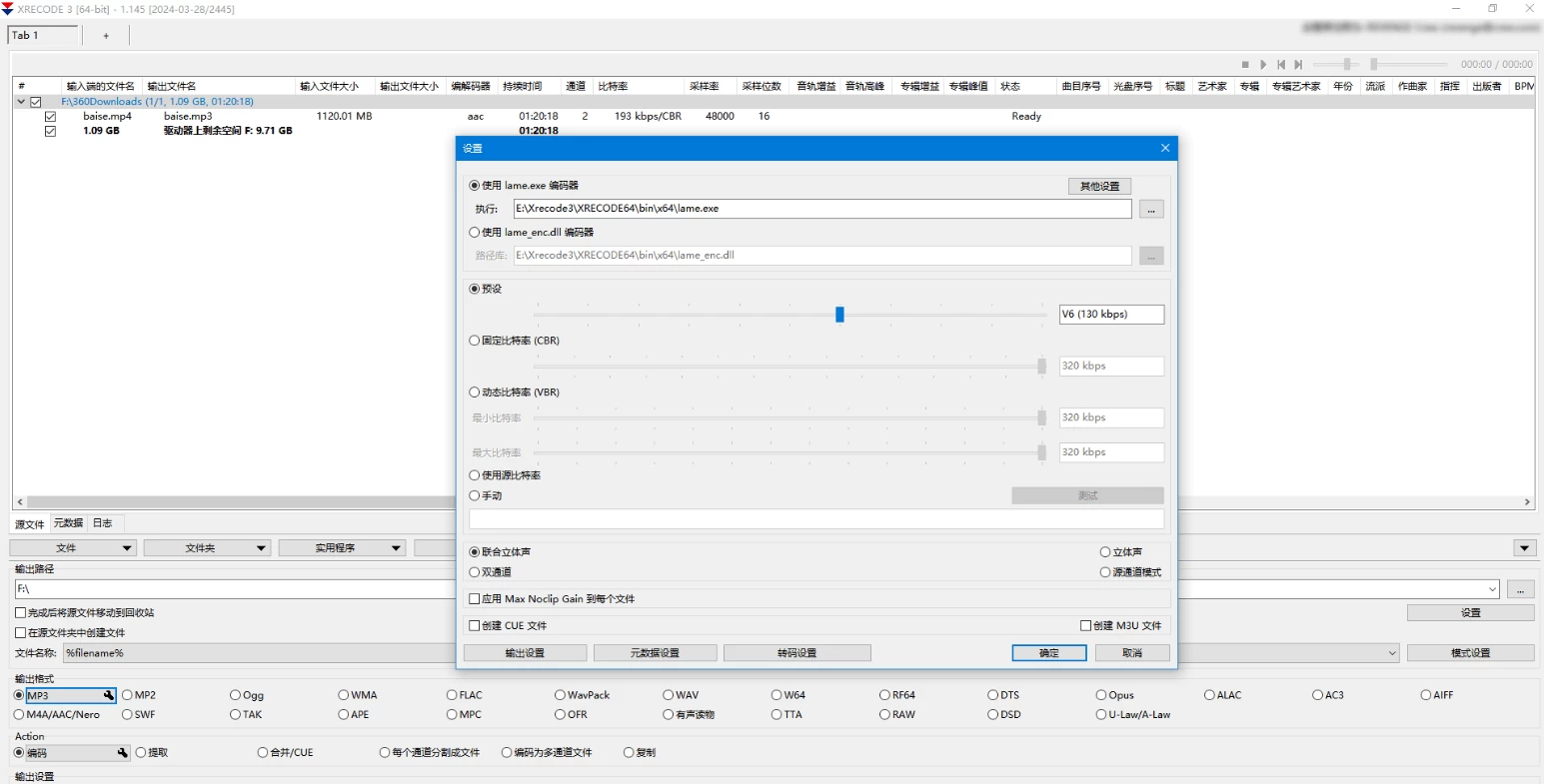Click the skip-to-next track icon
This screenshot has width=1544, height=784.
(1298, 64)
